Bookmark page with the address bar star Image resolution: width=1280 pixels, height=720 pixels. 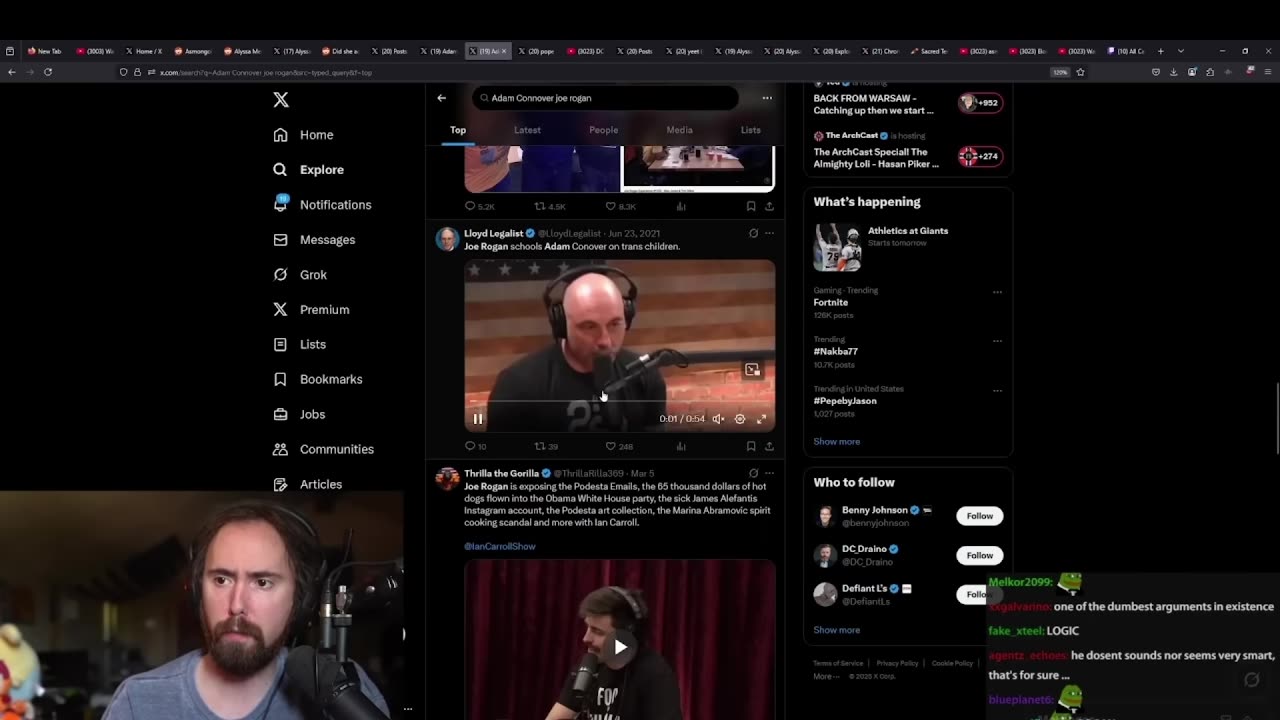tap(1080, 72)
